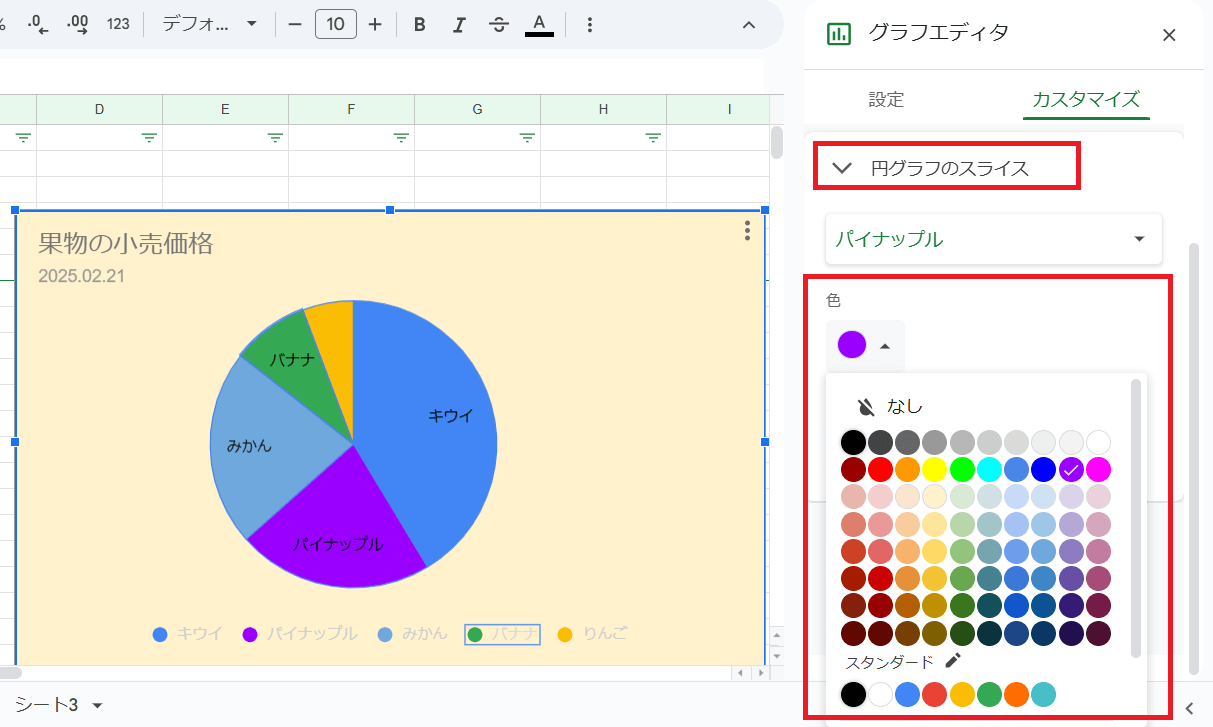Open the toolbar's more options menu
Image resolution: width=1213 pixels, height=727 pixels.
click(x=589, y=24)
